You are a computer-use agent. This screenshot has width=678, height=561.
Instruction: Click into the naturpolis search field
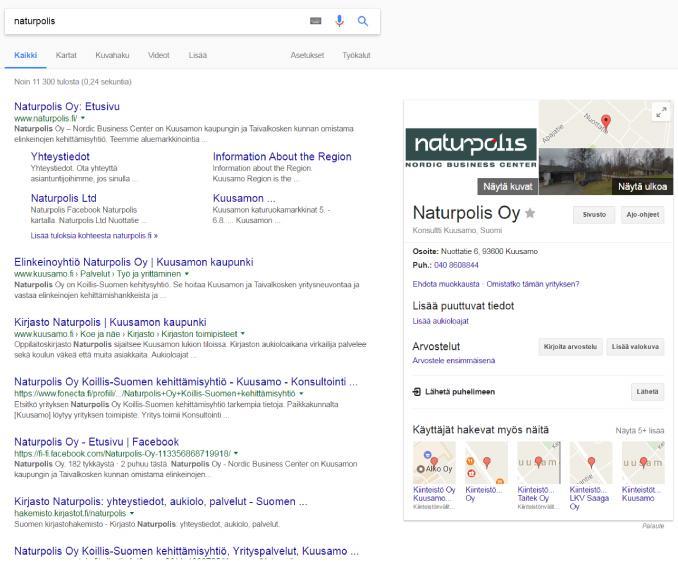coord(156,21)
